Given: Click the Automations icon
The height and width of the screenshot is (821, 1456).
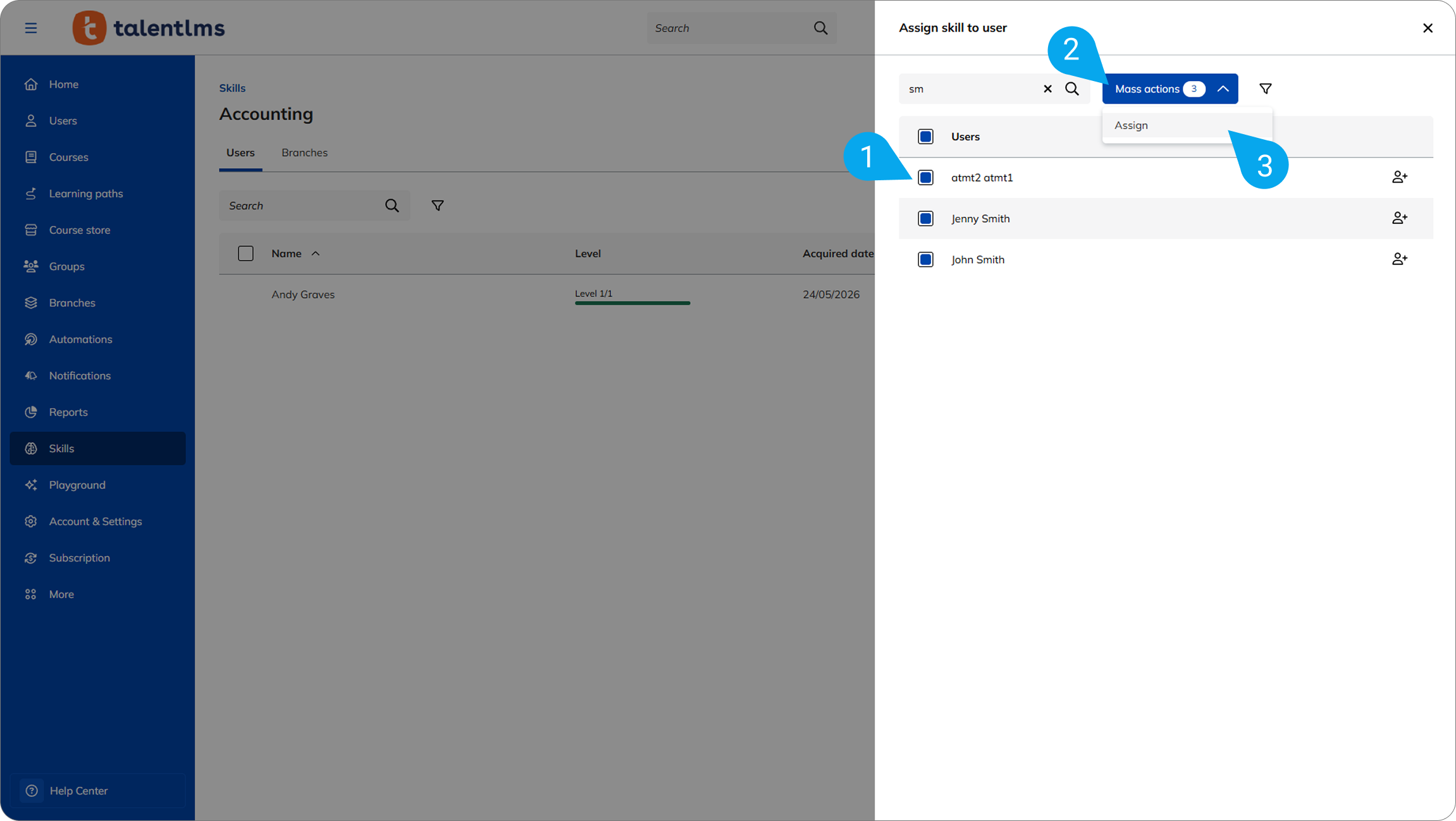Looking at the screenshot, I should [x=31, y=339].
